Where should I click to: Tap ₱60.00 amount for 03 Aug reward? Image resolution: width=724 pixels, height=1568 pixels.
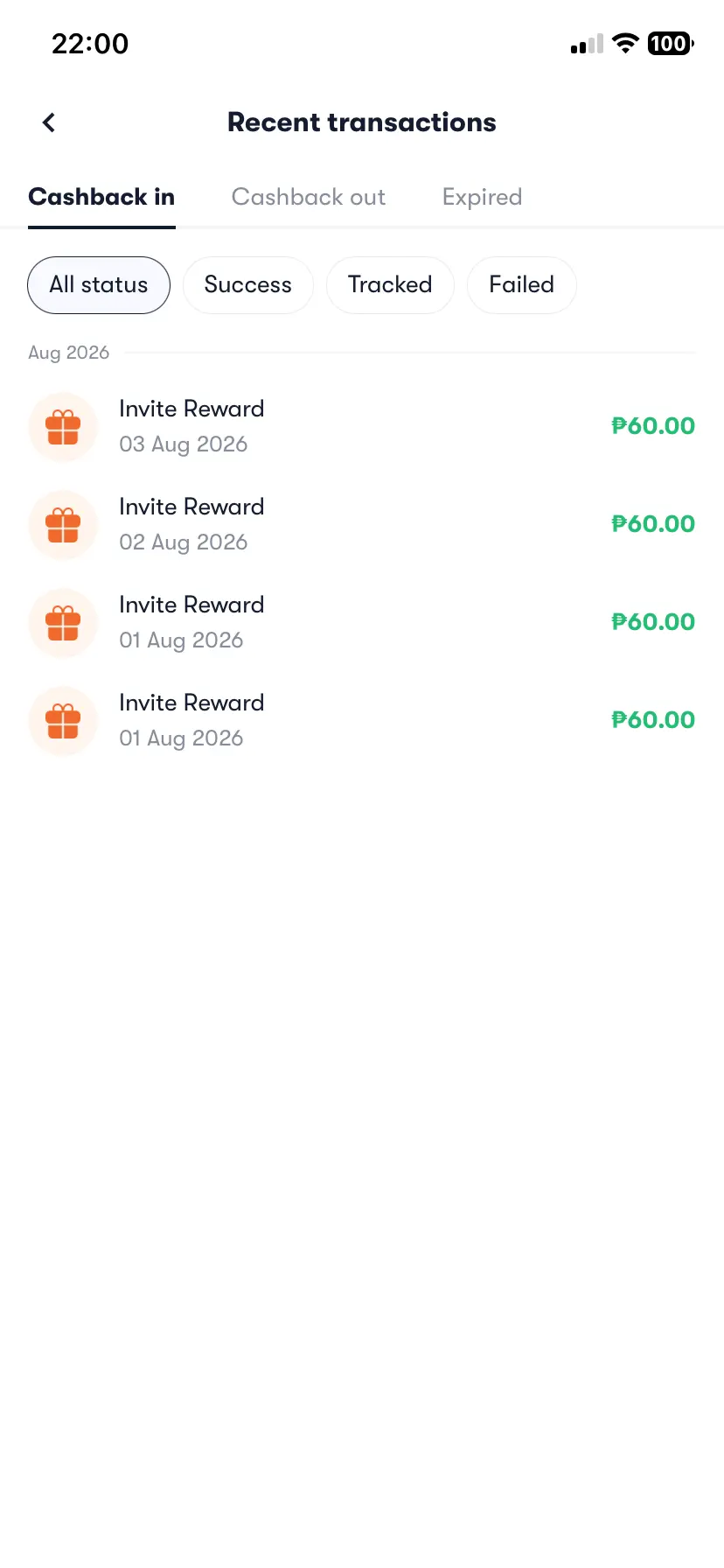(653, 426)
